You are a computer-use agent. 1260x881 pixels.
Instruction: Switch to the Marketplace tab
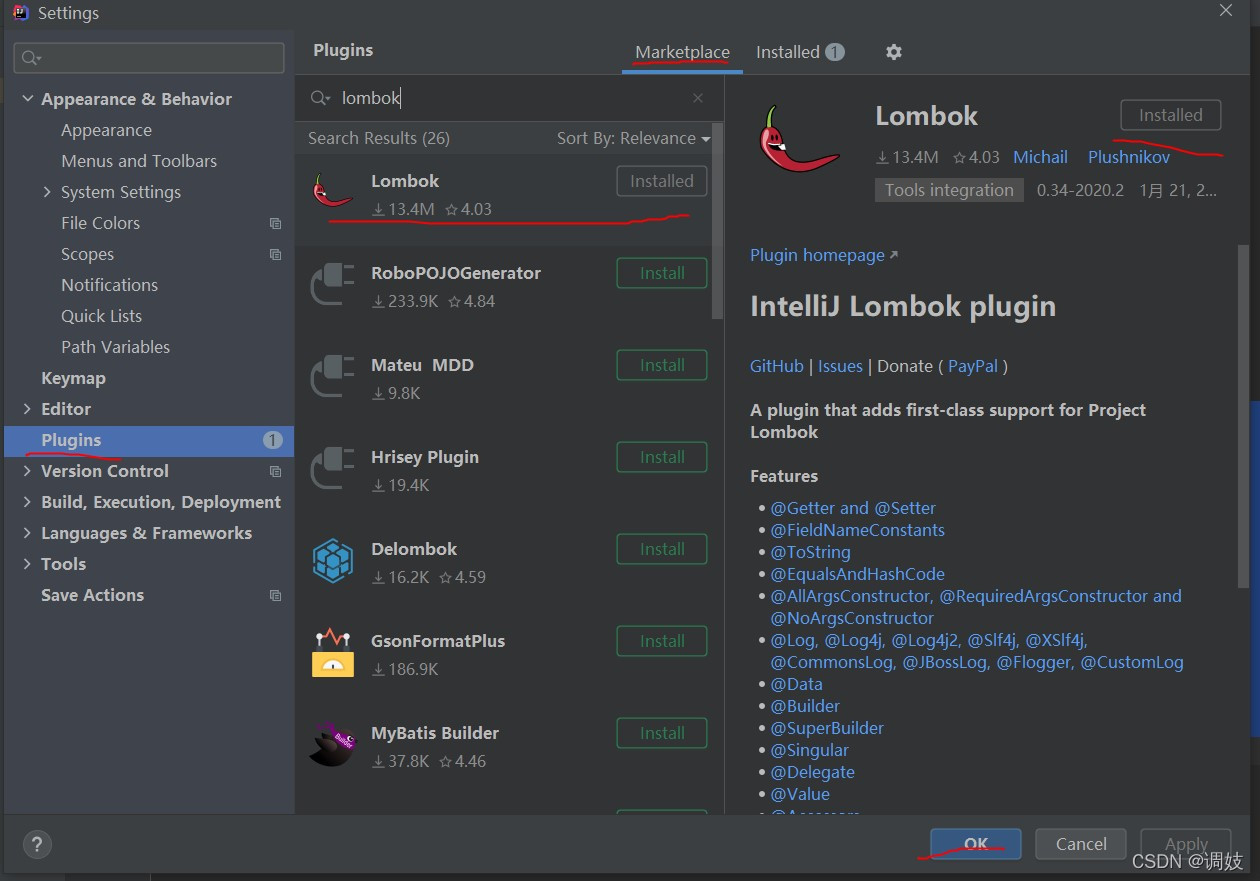pos(682,52)
